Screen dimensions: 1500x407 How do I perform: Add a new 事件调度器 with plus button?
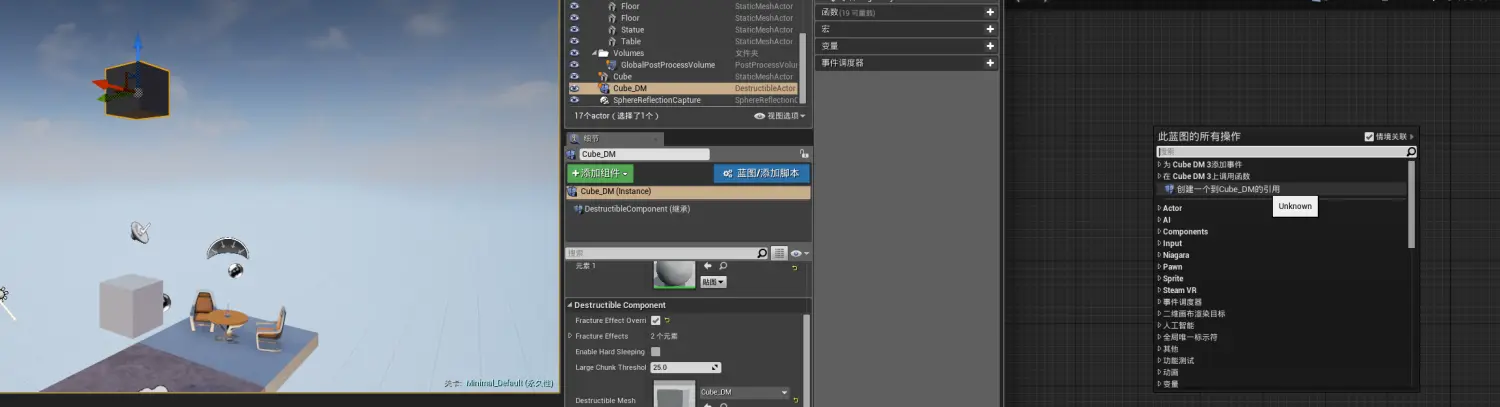pyautogui.click(x=990, y=63)
